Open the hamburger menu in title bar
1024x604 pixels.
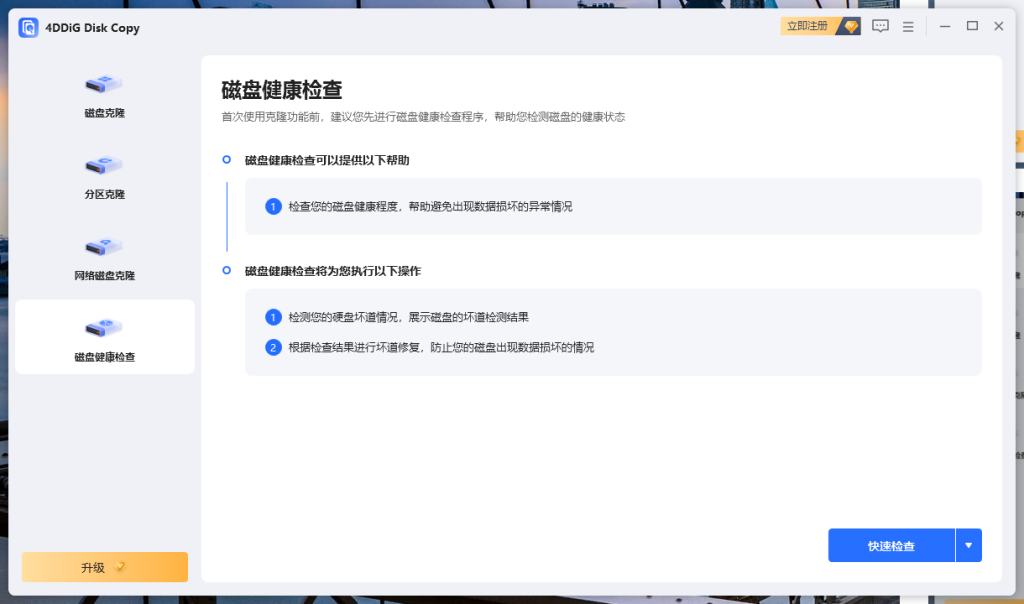908,27
